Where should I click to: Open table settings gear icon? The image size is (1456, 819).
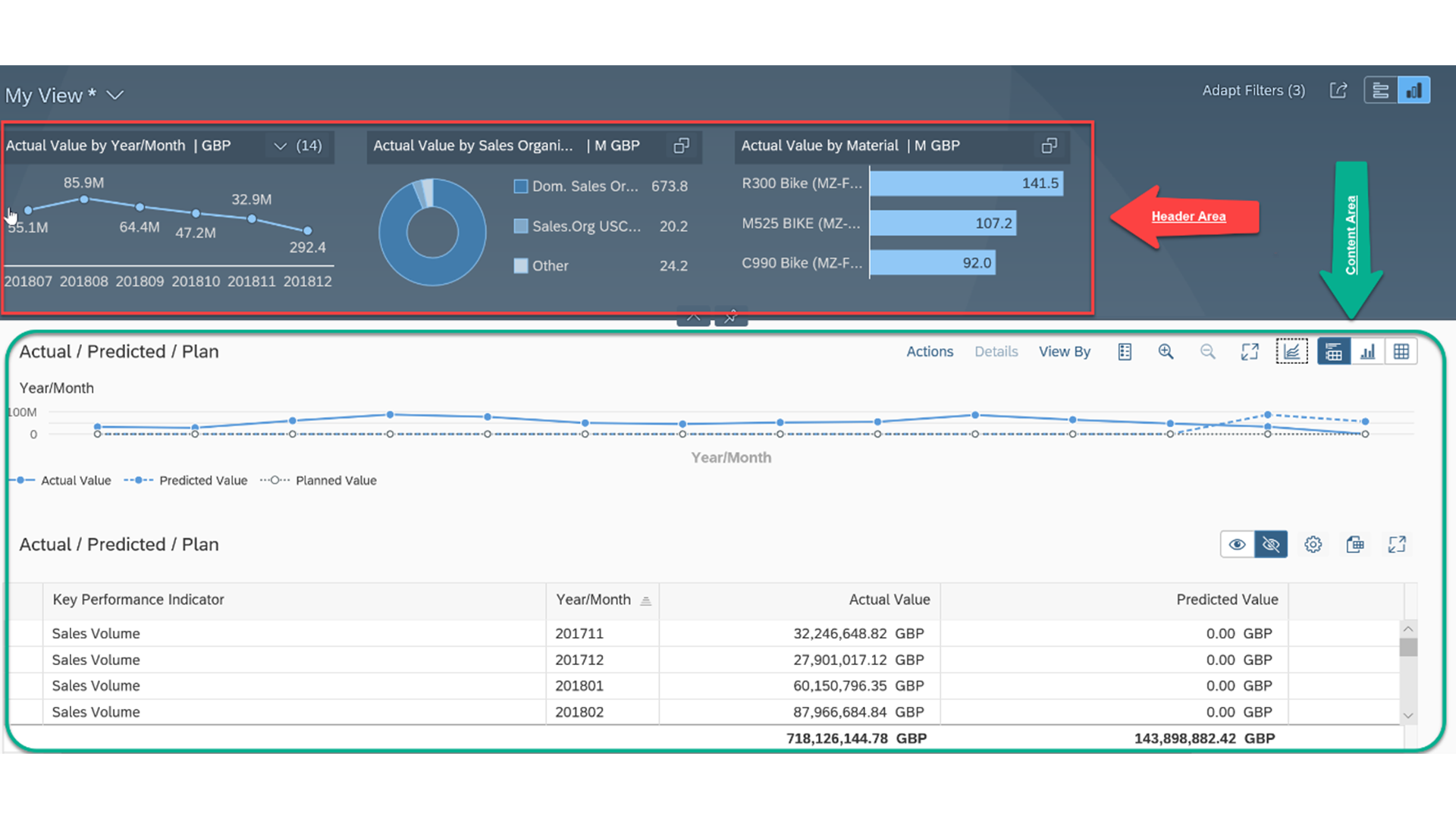tap(1313, 544)
